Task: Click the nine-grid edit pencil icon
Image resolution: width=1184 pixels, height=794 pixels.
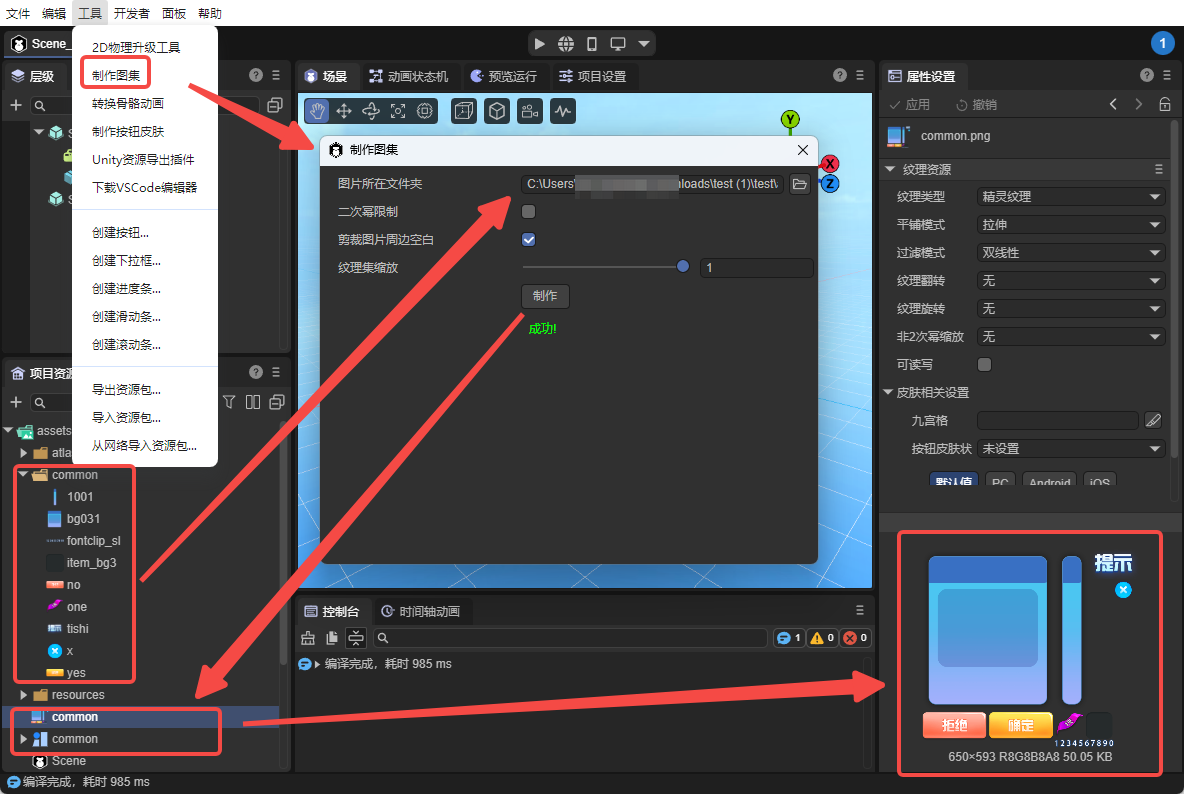Action: (1153, 420)
